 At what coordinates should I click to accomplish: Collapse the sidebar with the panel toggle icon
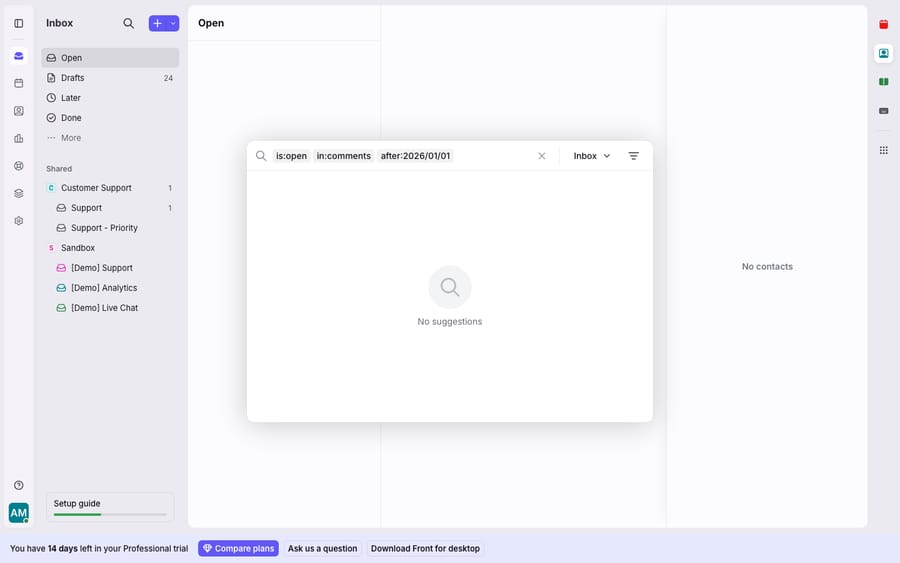(18, 24)
